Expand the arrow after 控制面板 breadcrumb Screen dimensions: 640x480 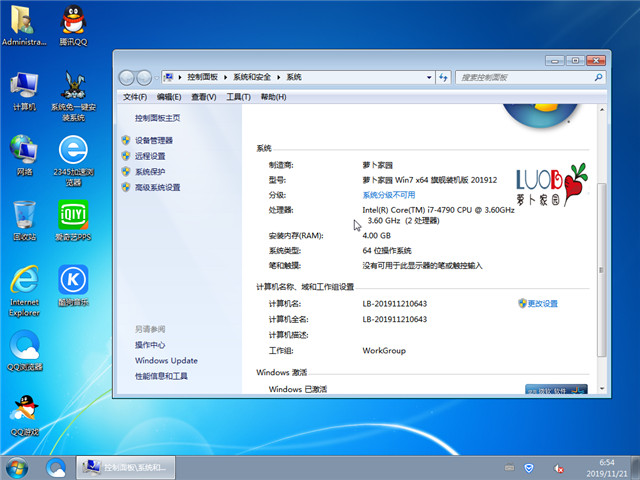[x=225, y=77]
